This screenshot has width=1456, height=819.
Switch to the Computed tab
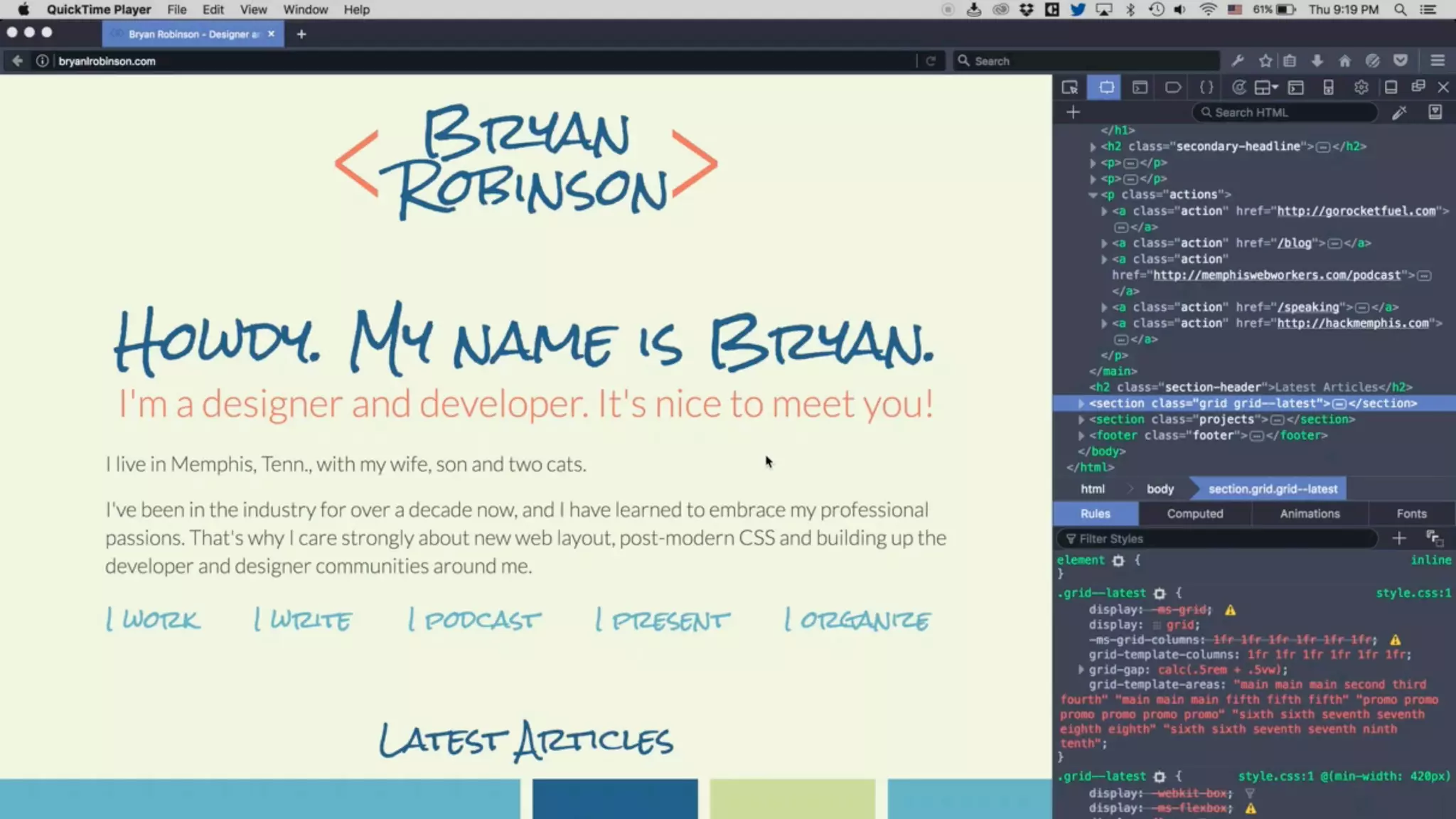click(1194, 513)
